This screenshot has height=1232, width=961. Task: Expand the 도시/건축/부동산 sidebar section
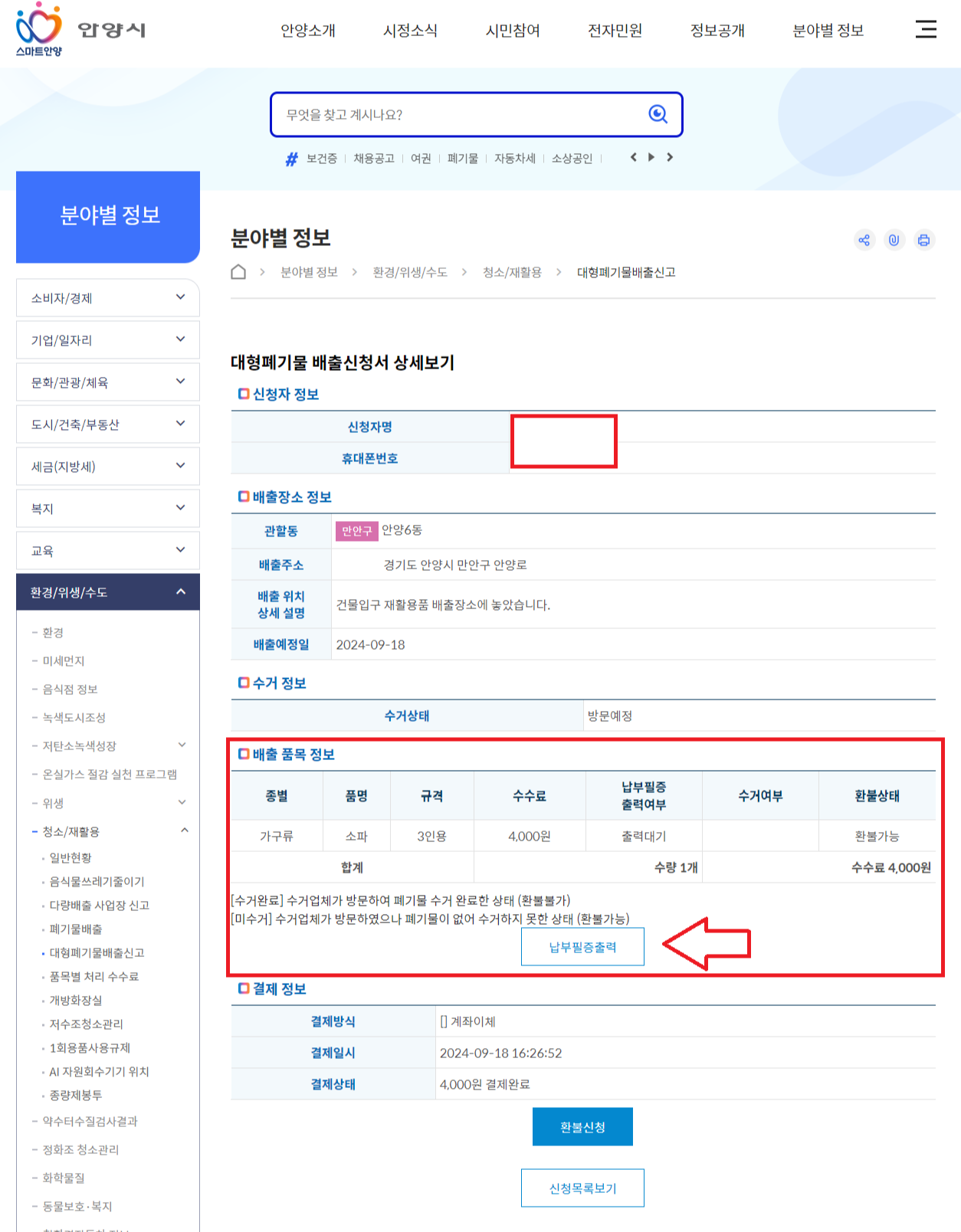(x=108, y=424)
